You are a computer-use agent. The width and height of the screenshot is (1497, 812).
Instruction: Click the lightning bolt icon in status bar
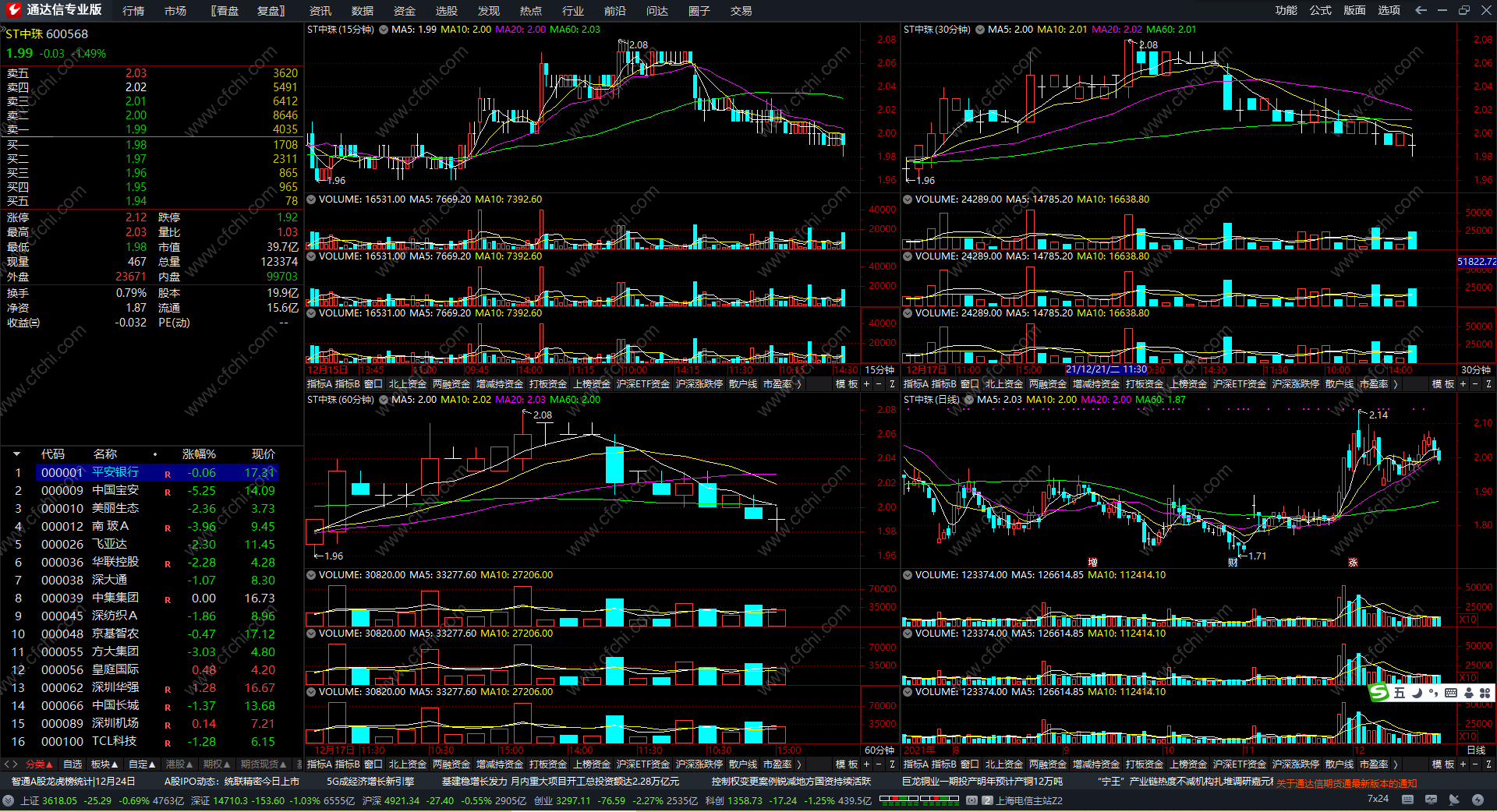pyautogui.click(x=1478, y=800)
